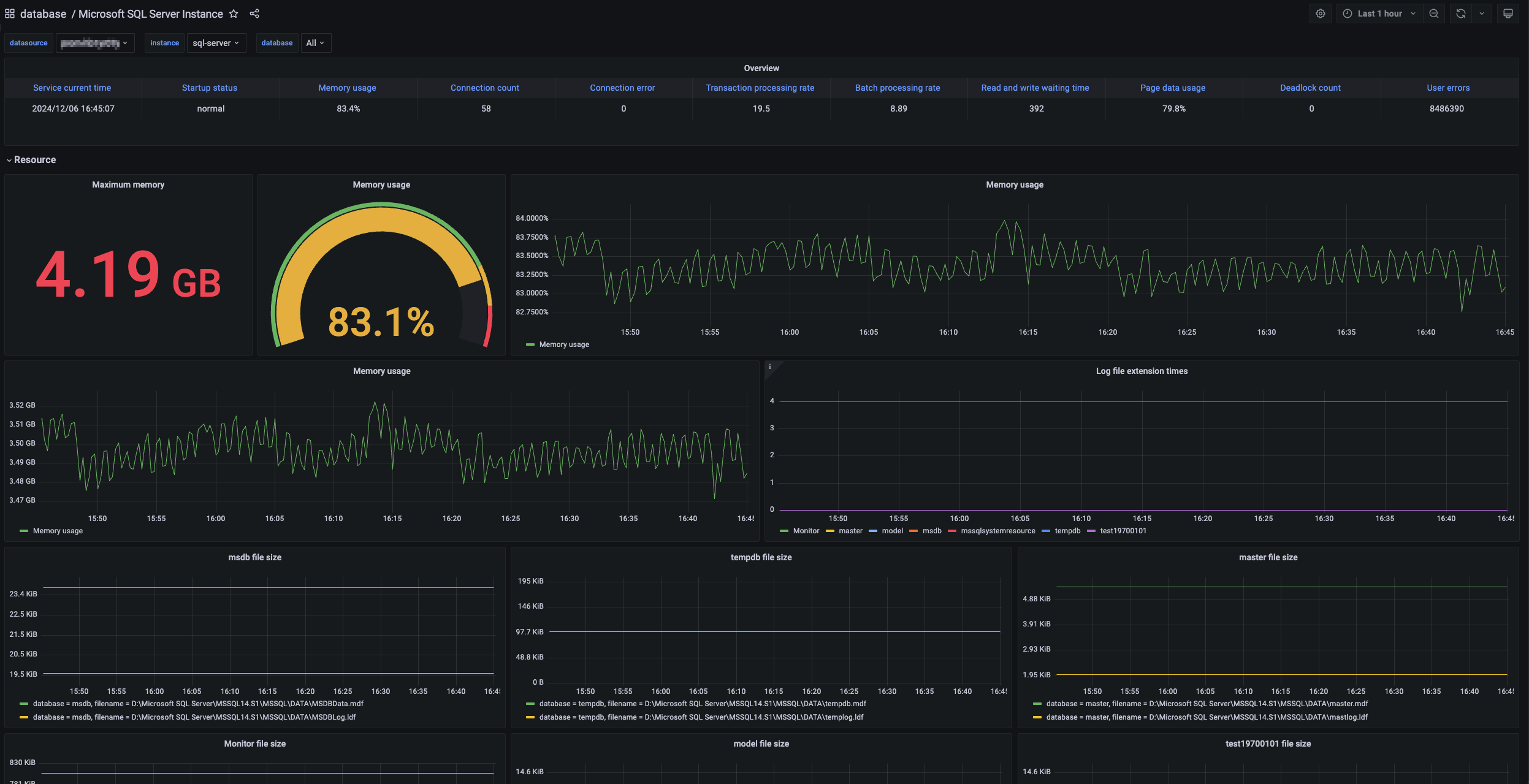Open Maximum memory panel title menu
The image size is (1529, 784).
point(128,185)
